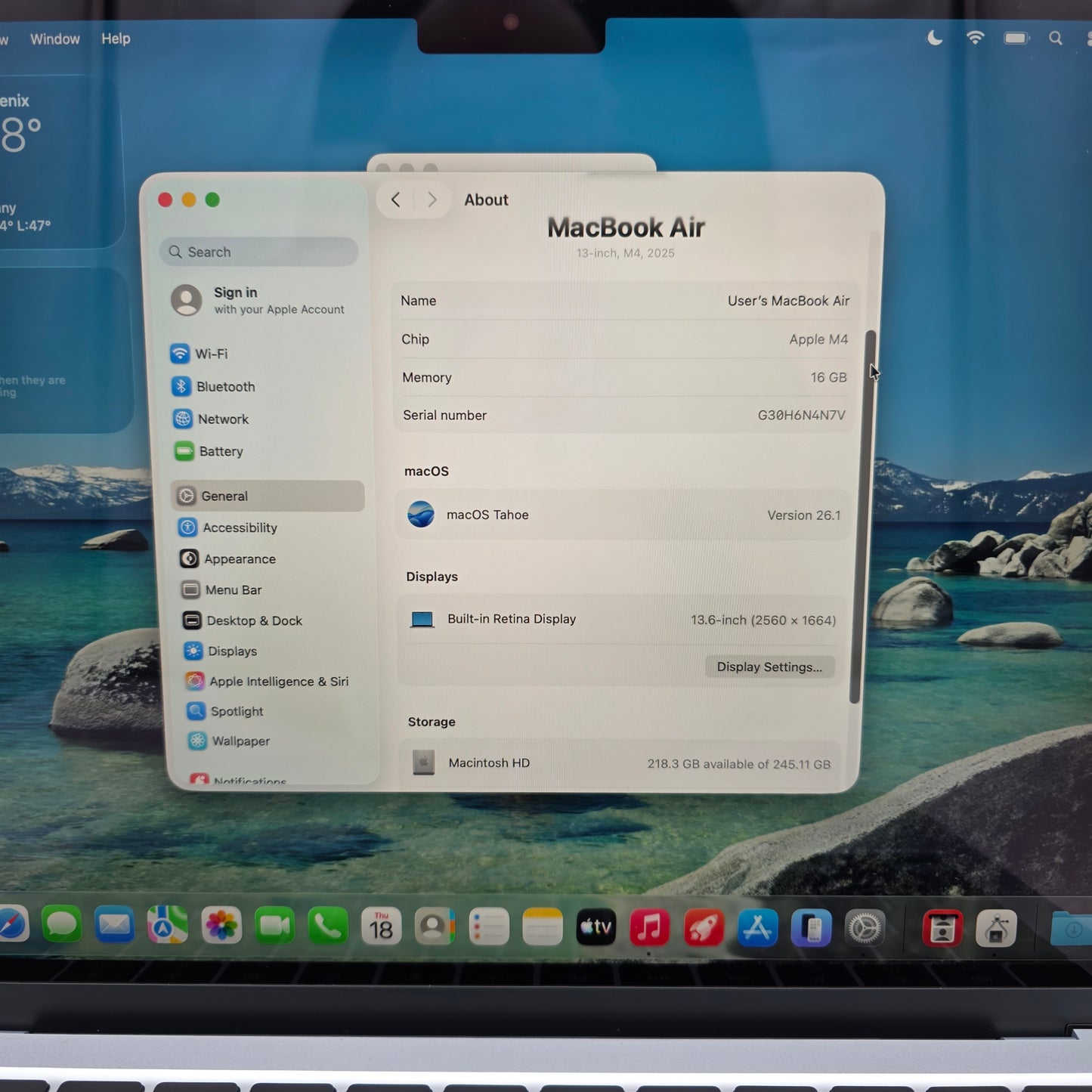Image resolution: width=1092 pixels, height=1092 pixels.
Task: Click the forward navigation arrow
Action: pos(432,200)
